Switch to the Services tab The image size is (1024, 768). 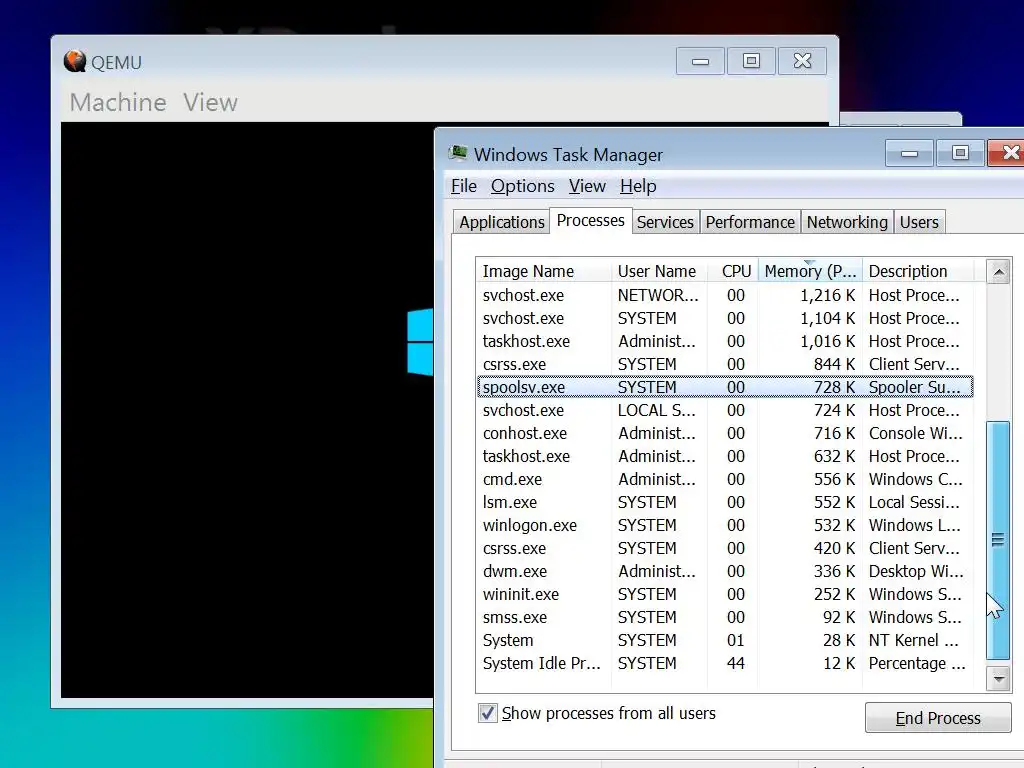coord(665,222)
